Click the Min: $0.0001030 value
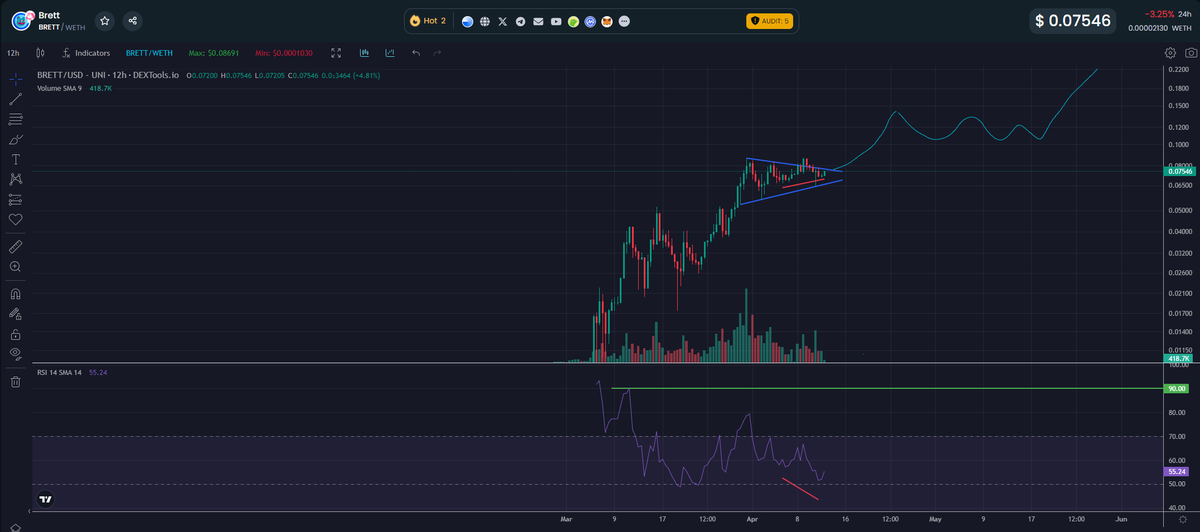This screenshot has width=1200, height=532. 285,53
